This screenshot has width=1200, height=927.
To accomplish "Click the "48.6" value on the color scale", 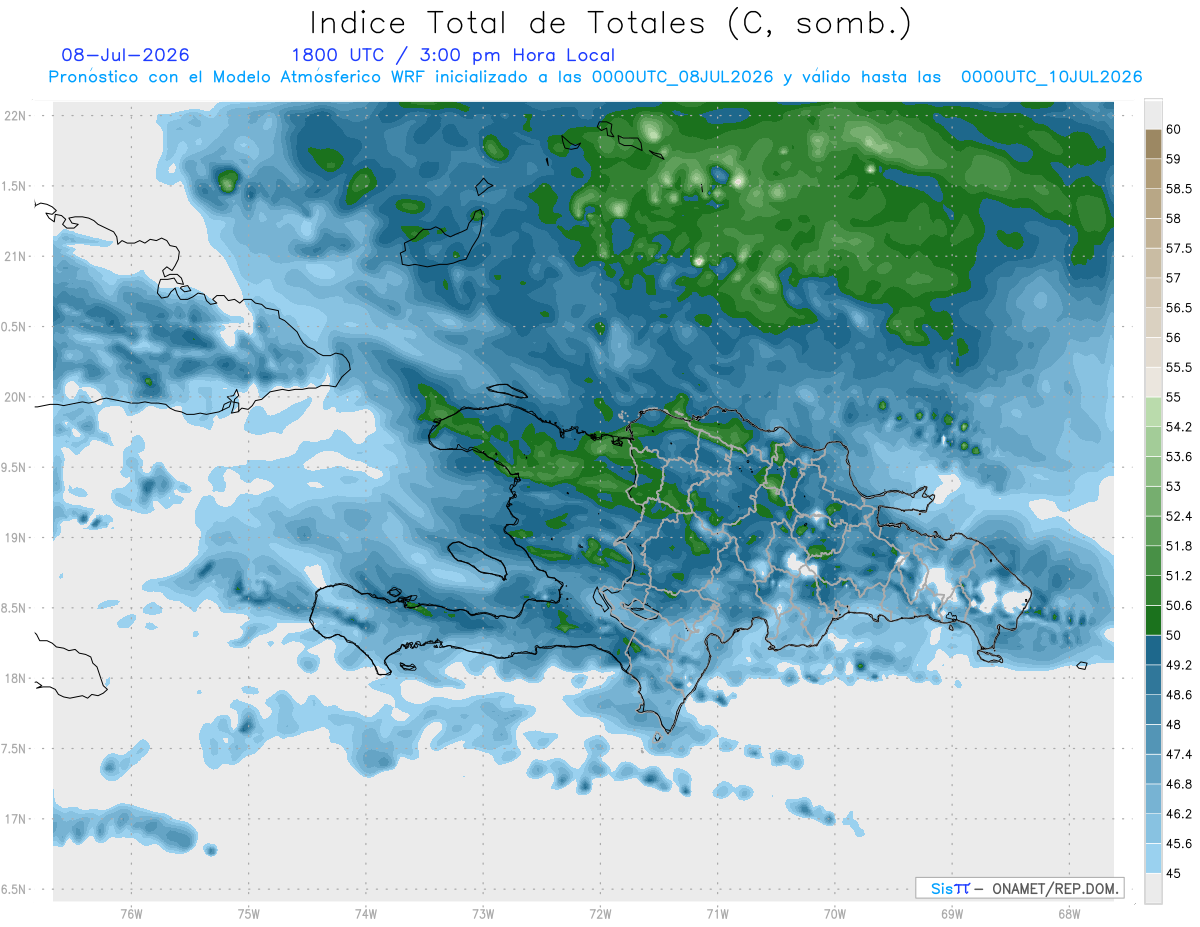I will [x=1178, y=695].
